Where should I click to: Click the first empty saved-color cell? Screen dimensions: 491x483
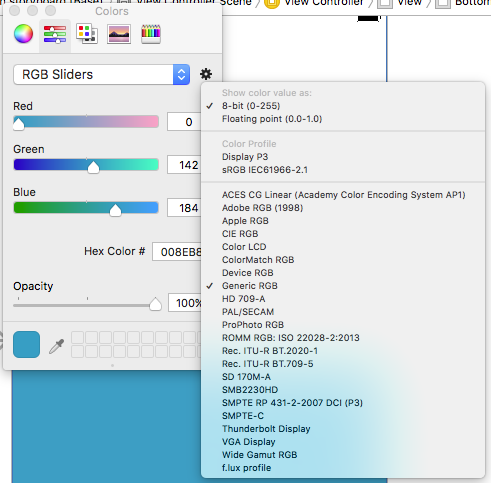pyautogui.click(x=77, y=337)
